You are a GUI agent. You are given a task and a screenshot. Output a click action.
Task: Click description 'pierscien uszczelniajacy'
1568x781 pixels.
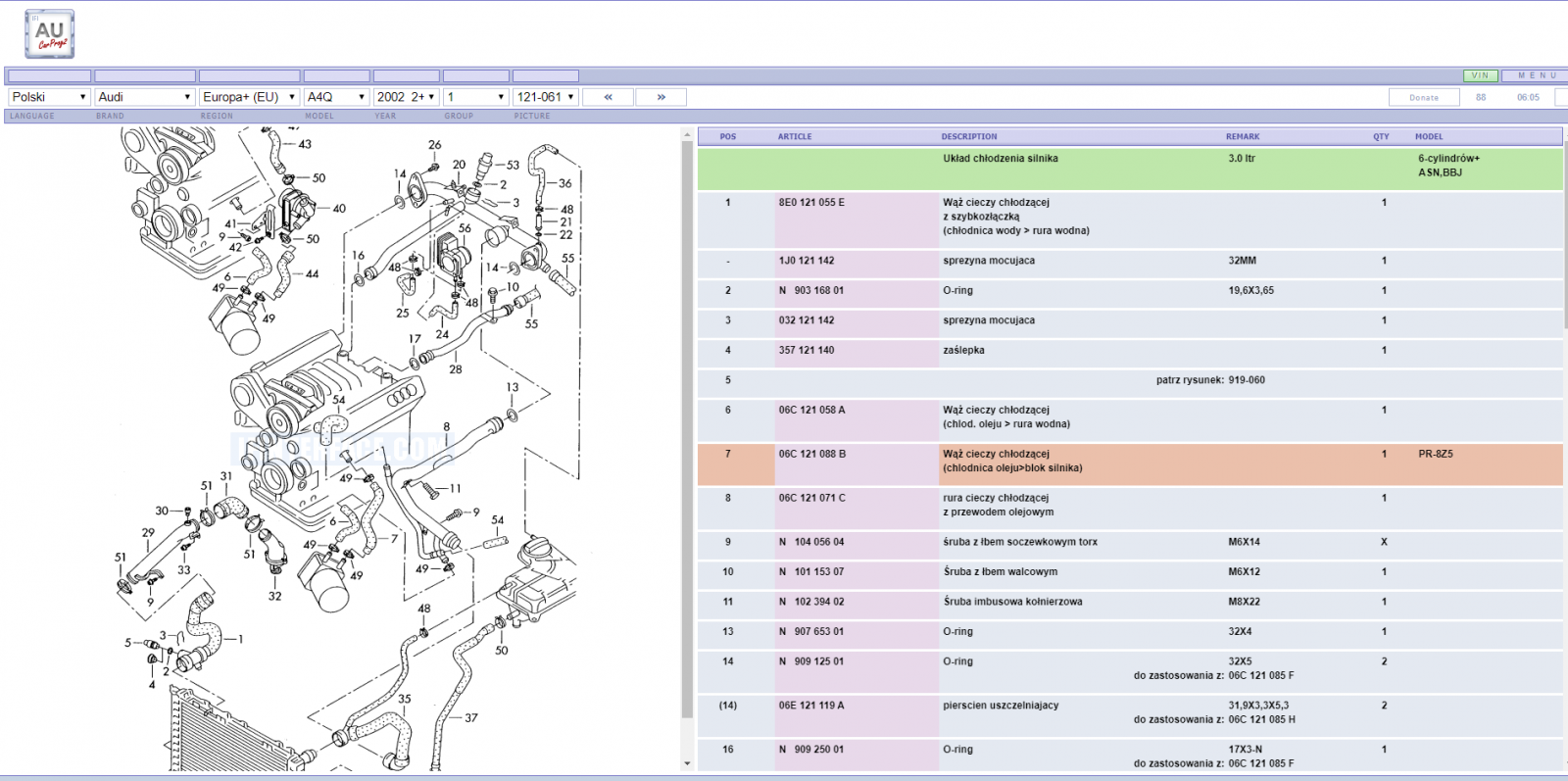click(1001, 706)
